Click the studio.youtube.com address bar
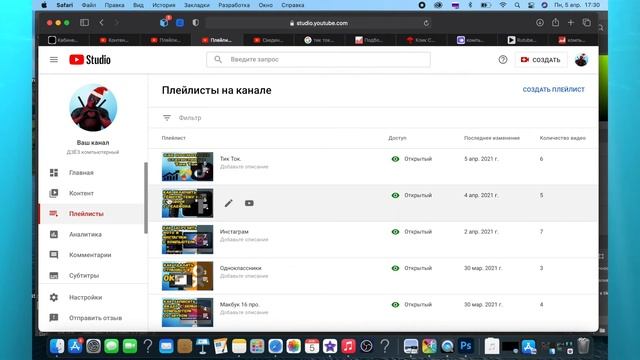The height and width of the screenshot is (360, 640). pos(318,23)
